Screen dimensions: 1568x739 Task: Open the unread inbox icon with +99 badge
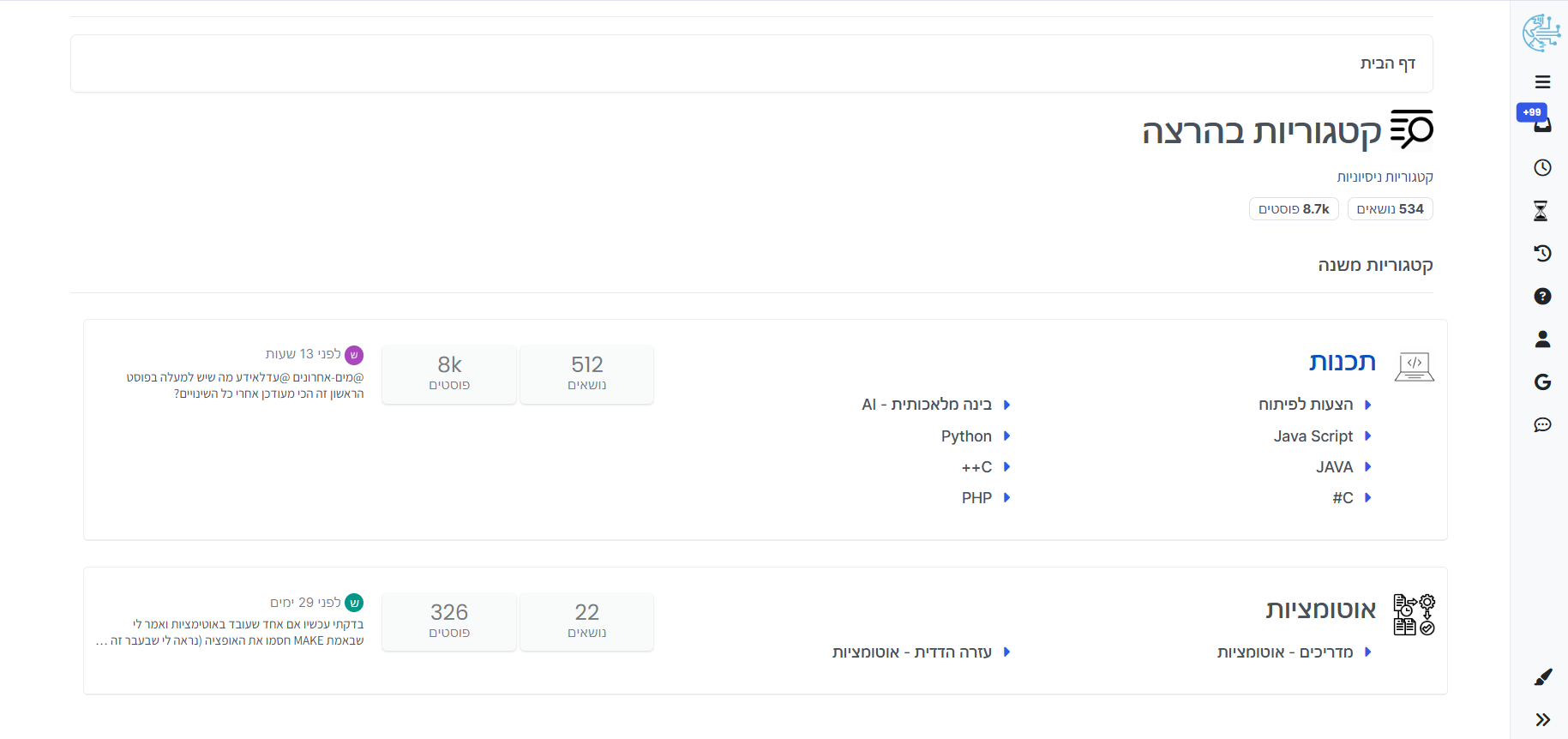pyautogui.click(x=1541, y=123)
